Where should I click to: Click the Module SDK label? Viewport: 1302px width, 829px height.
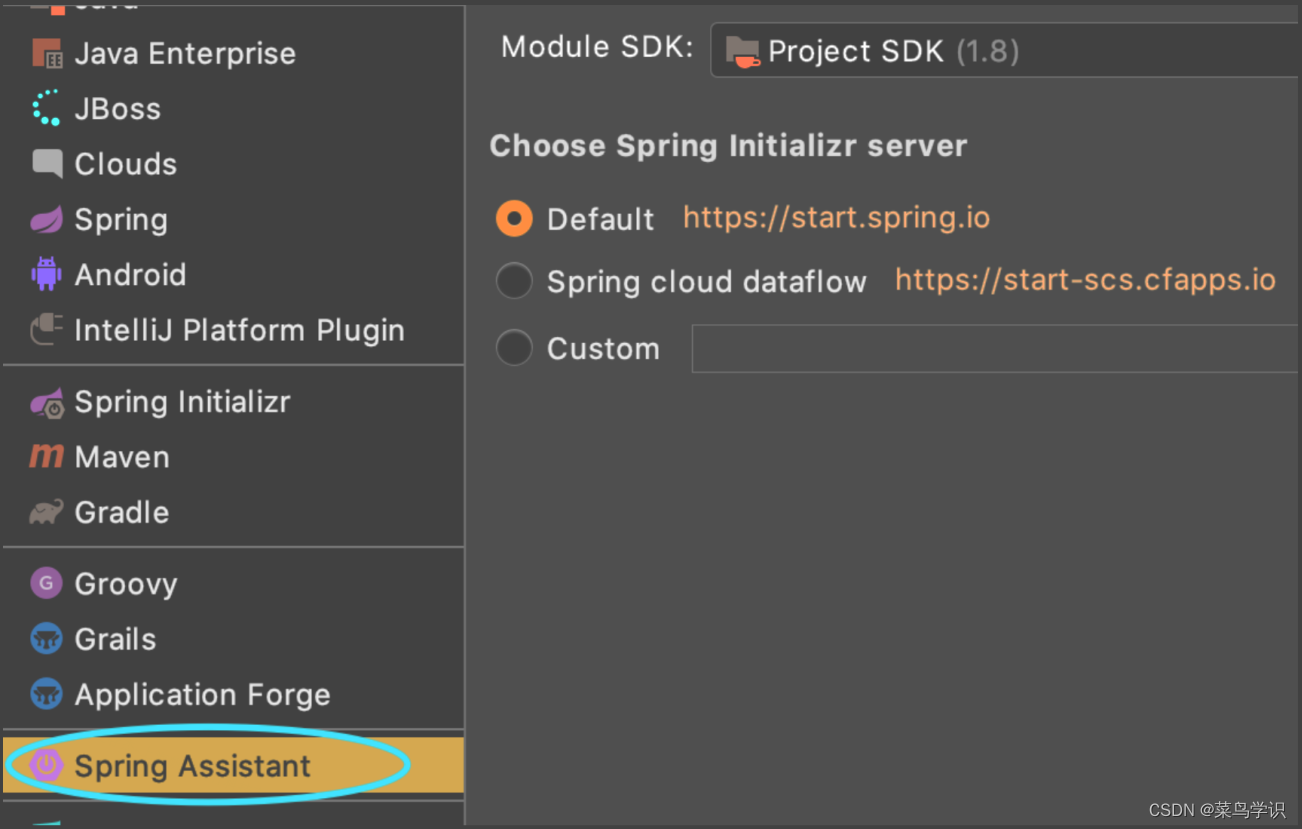[597, 47]
